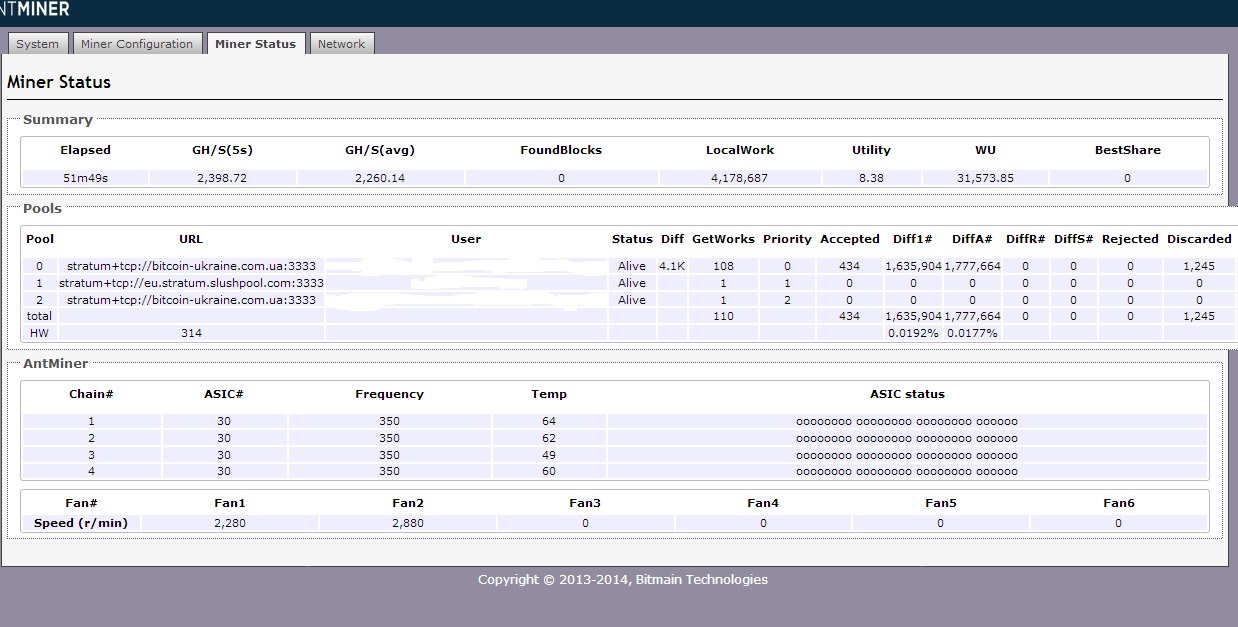Open the System tab
Viewport: 1238px width, 627px height.
click(x=38, y=44)
